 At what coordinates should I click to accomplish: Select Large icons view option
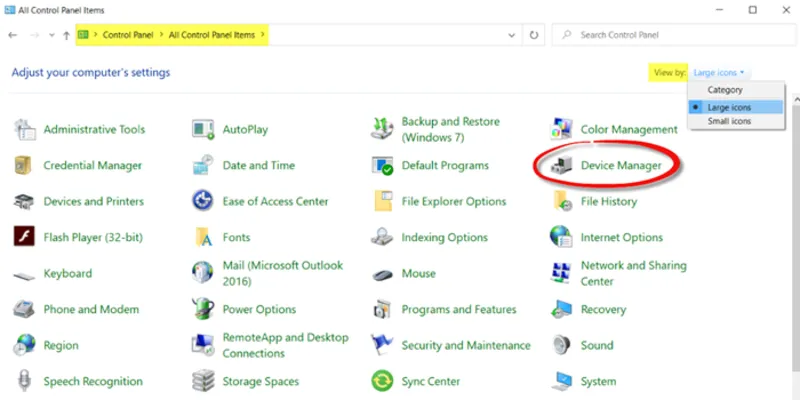[730, 106]
